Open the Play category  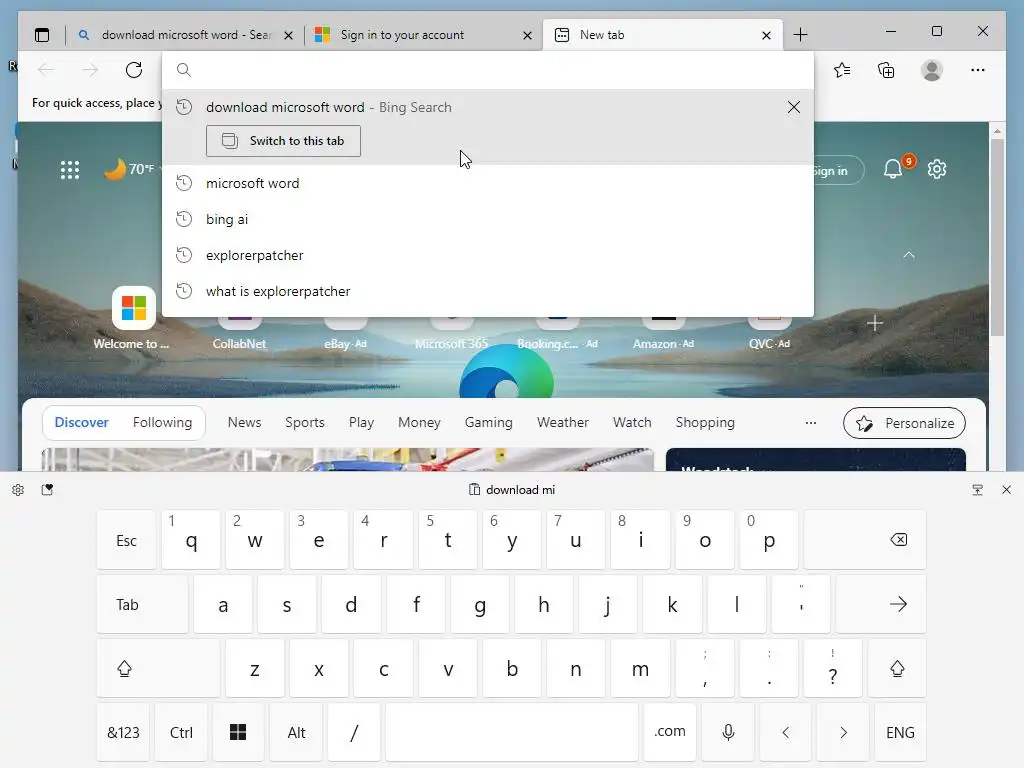click(x=361, y=423)
